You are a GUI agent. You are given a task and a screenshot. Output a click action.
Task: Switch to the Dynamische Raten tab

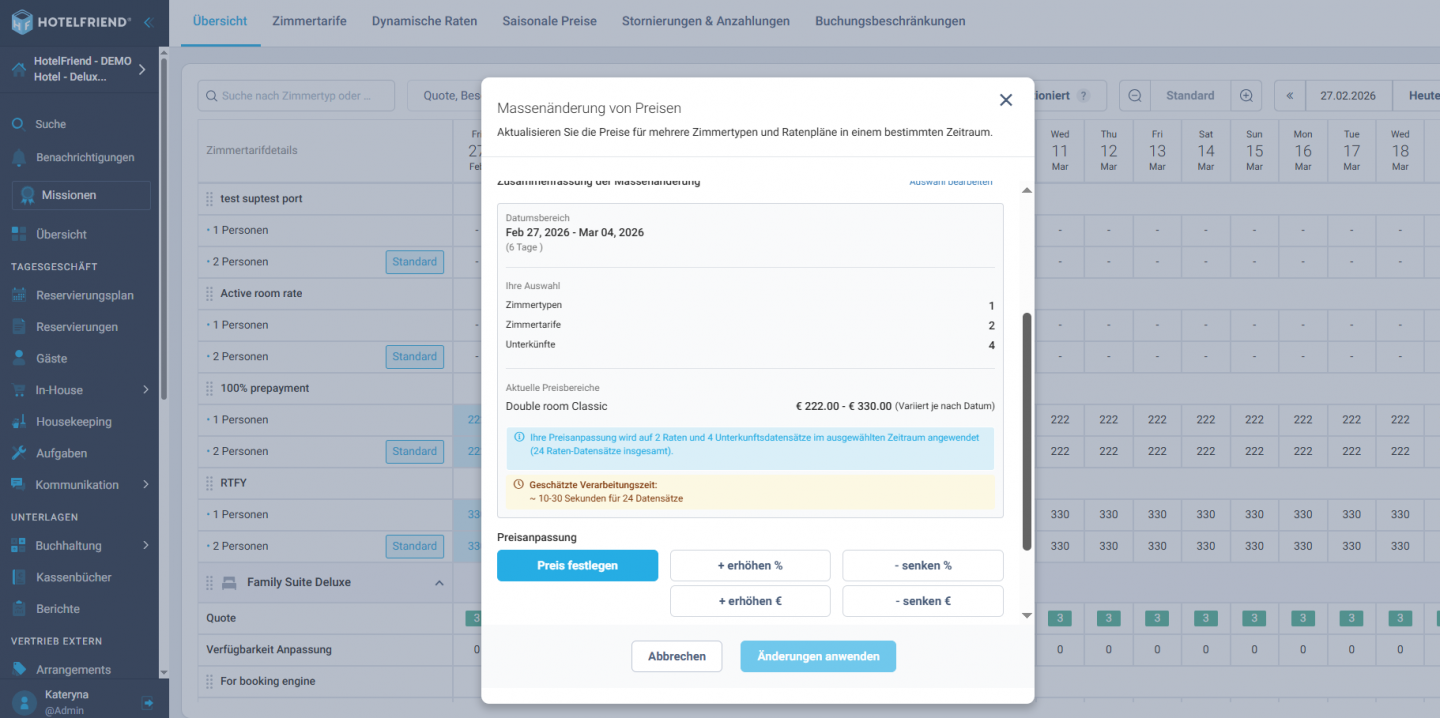(424, 20)
